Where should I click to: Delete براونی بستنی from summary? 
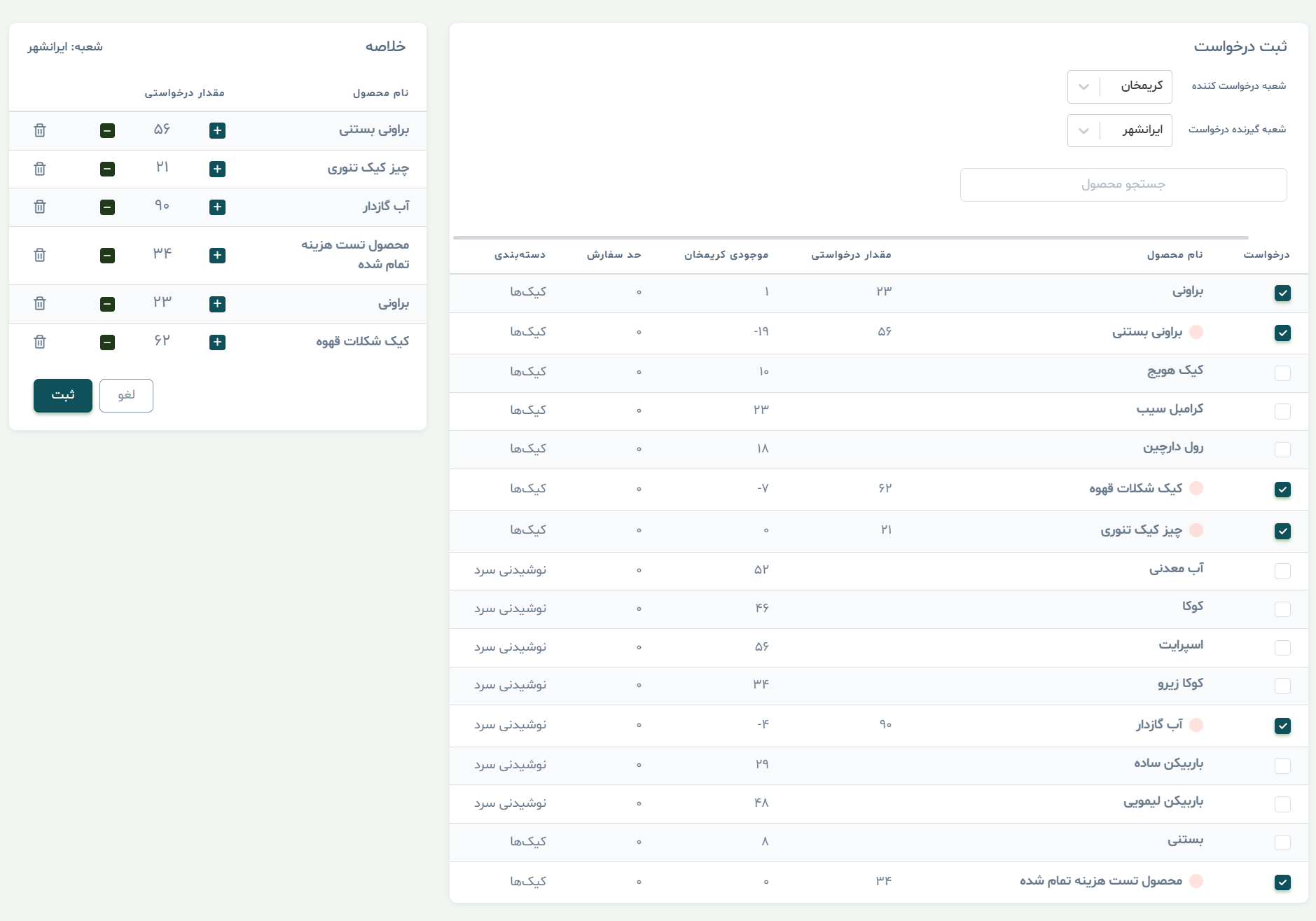coord(40,130)
